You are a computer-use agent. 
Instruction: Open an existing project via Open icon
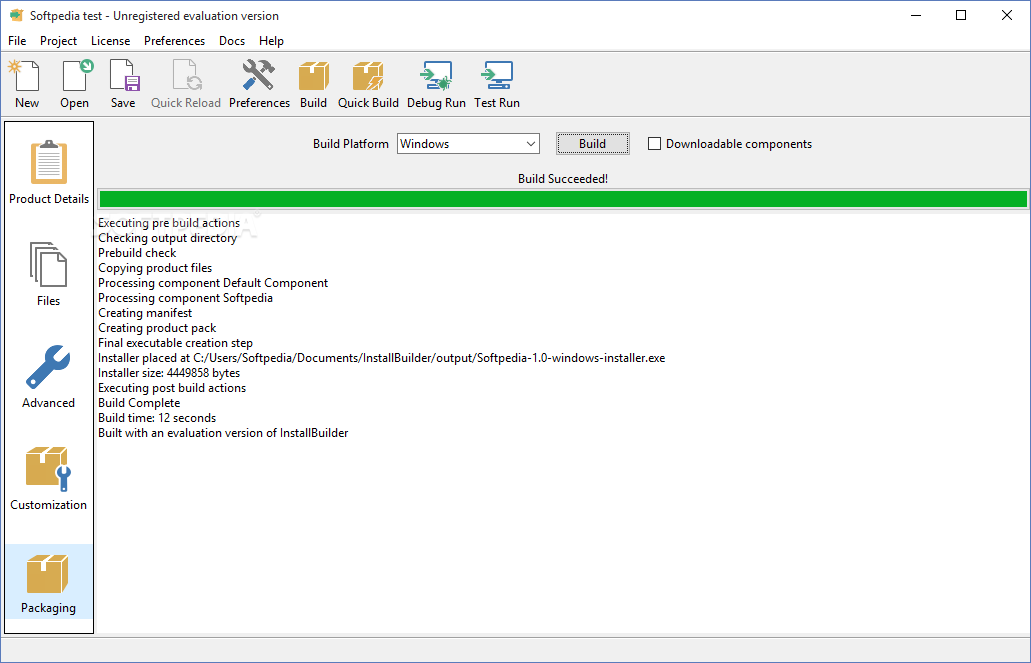click(74, 84)
